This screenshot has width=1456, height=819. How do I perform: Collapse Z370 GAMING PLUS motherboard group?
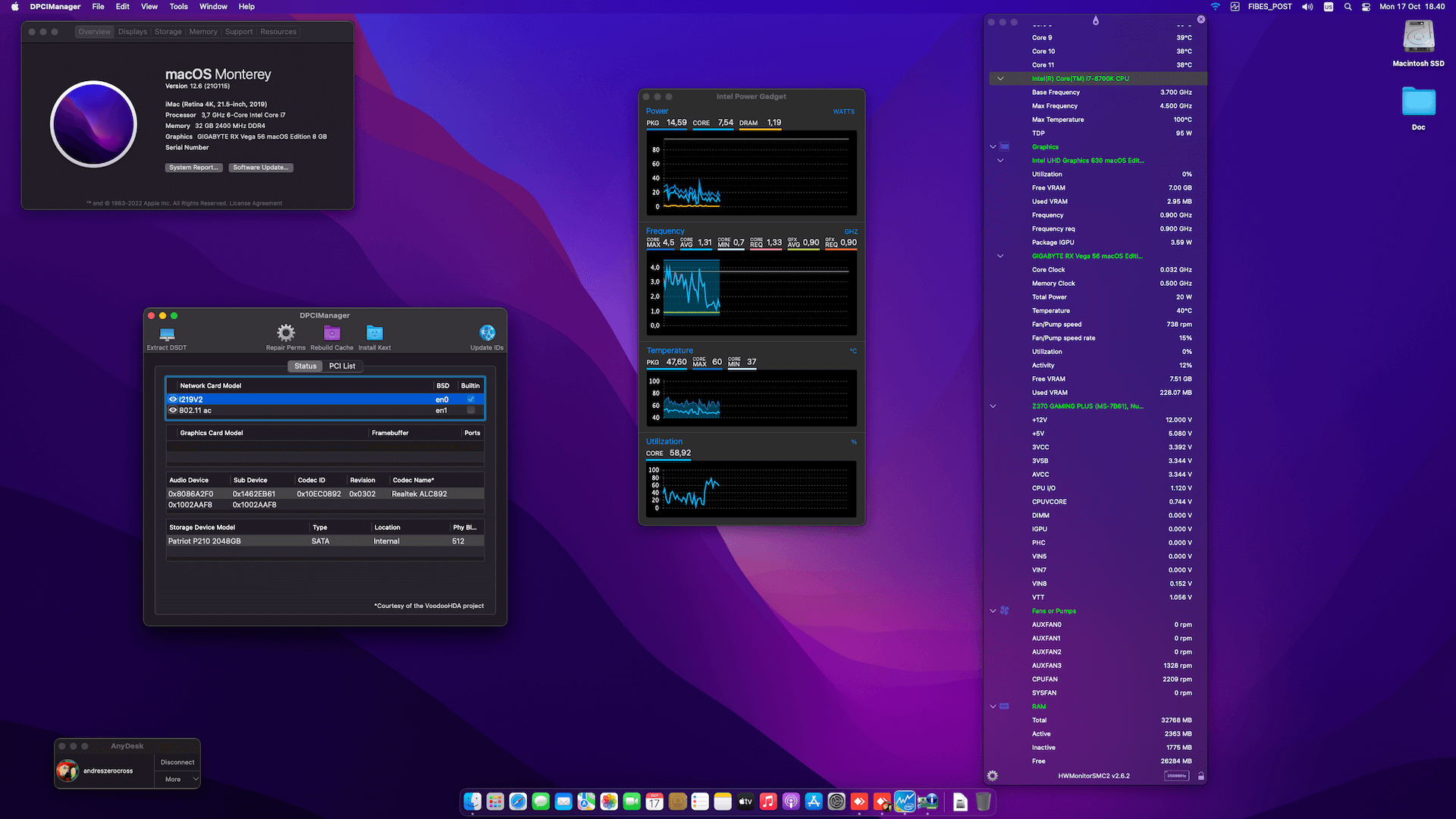[993, 406]
